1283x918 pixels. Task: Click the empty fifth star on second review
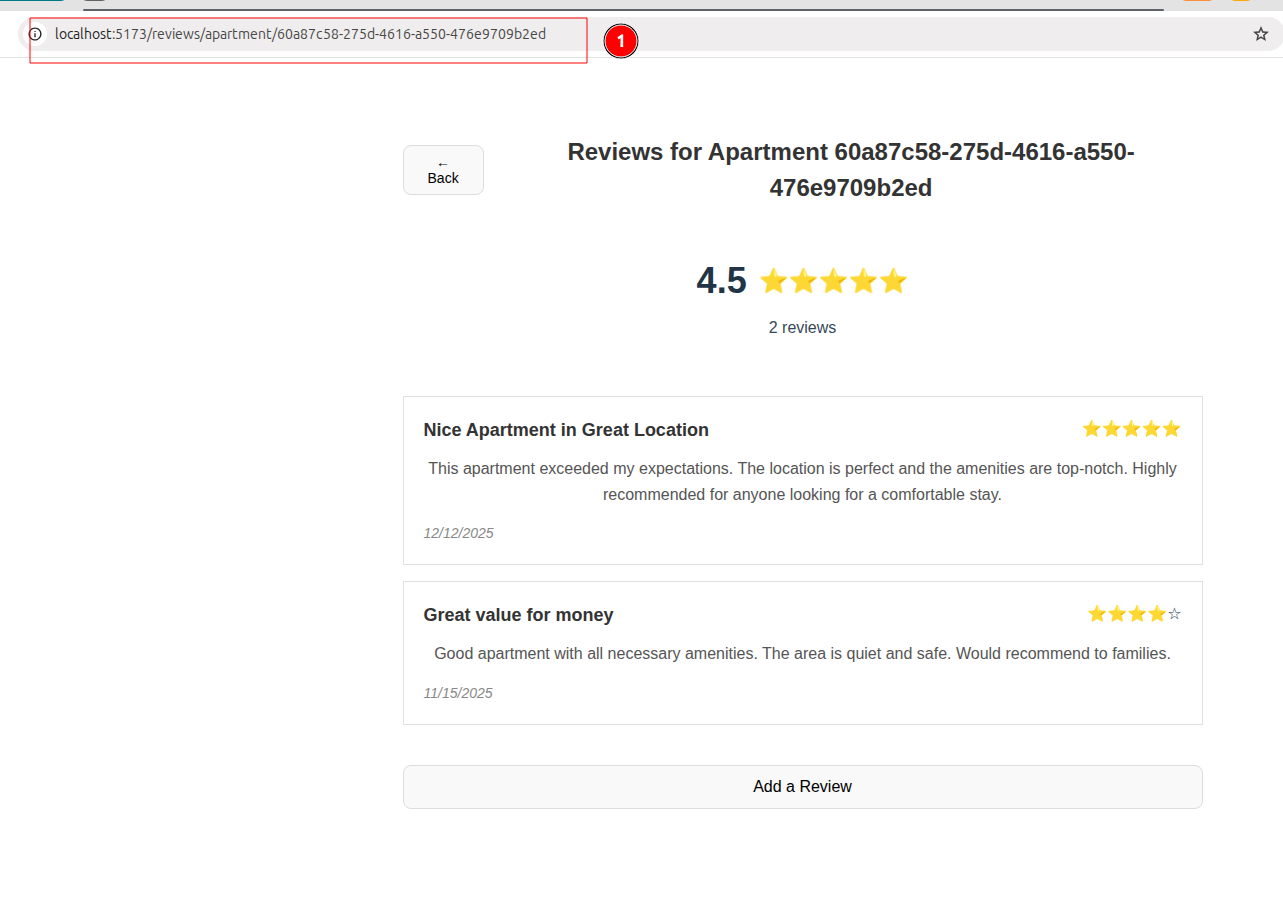pos(1174,614)
